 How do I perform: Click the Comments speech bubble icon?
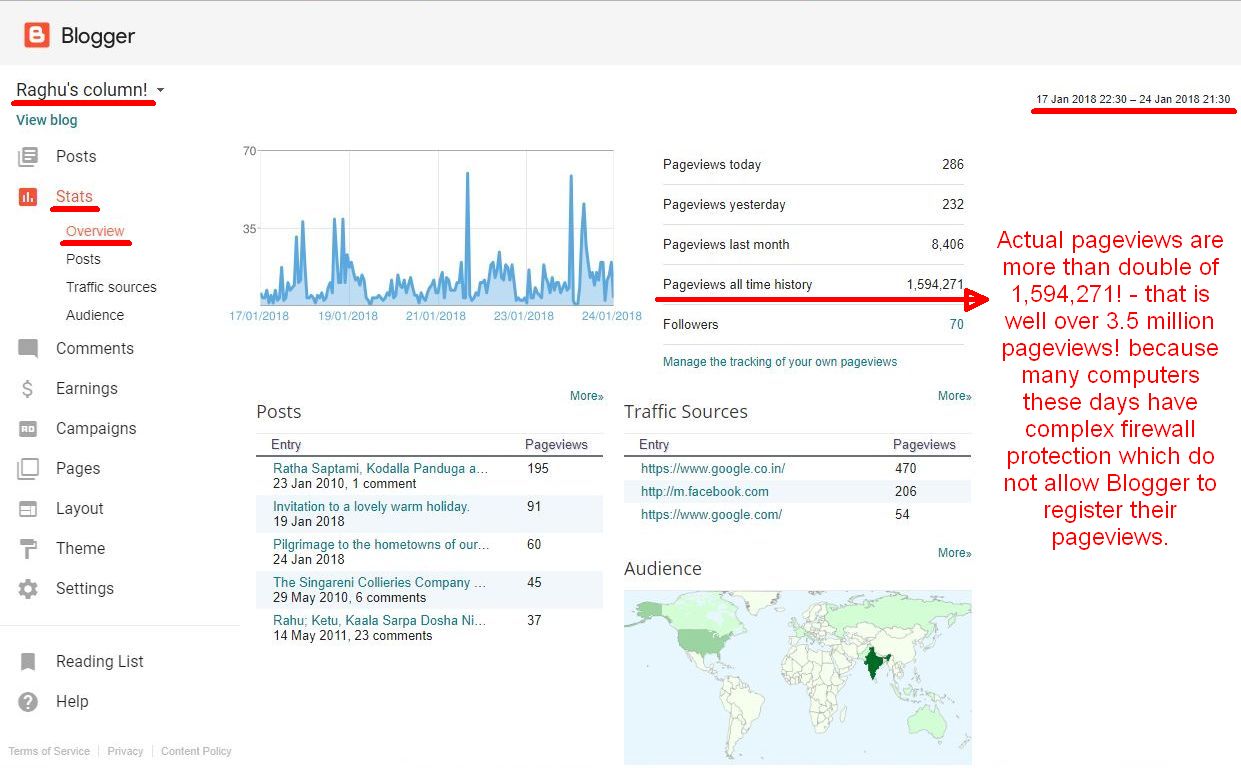pyautogui.click(x=28, y=349)
